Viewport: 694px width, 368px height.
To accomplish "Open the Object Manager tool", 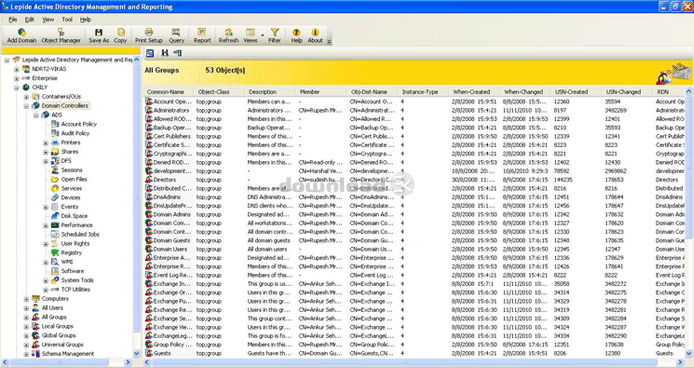I will [x=61, y=35].
